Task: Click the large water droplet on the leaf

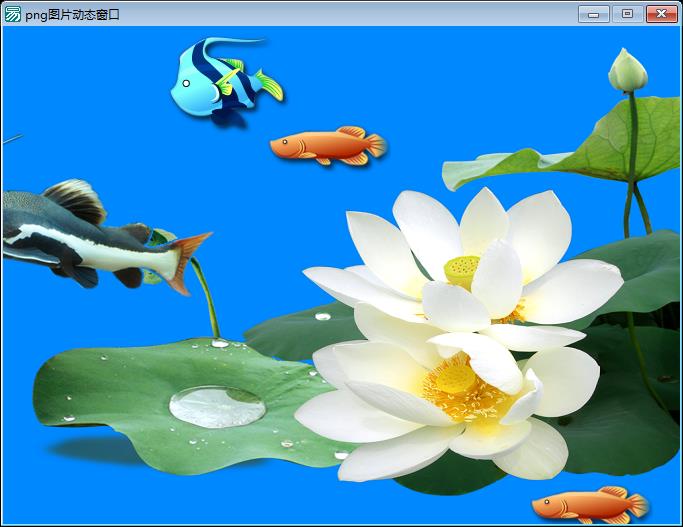Action: pos(217,407)
